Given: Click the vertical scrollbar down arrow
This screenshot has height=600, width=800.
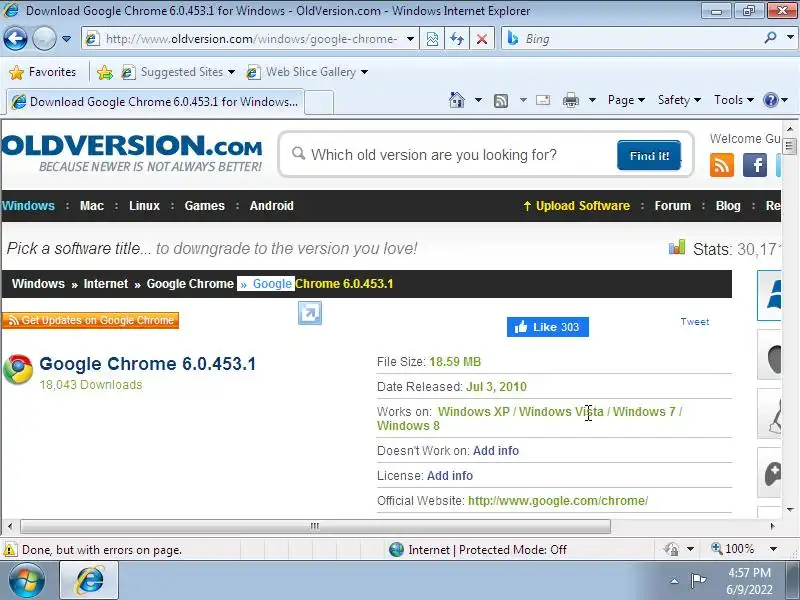Looking at the screenshot, I should (790, 510).
